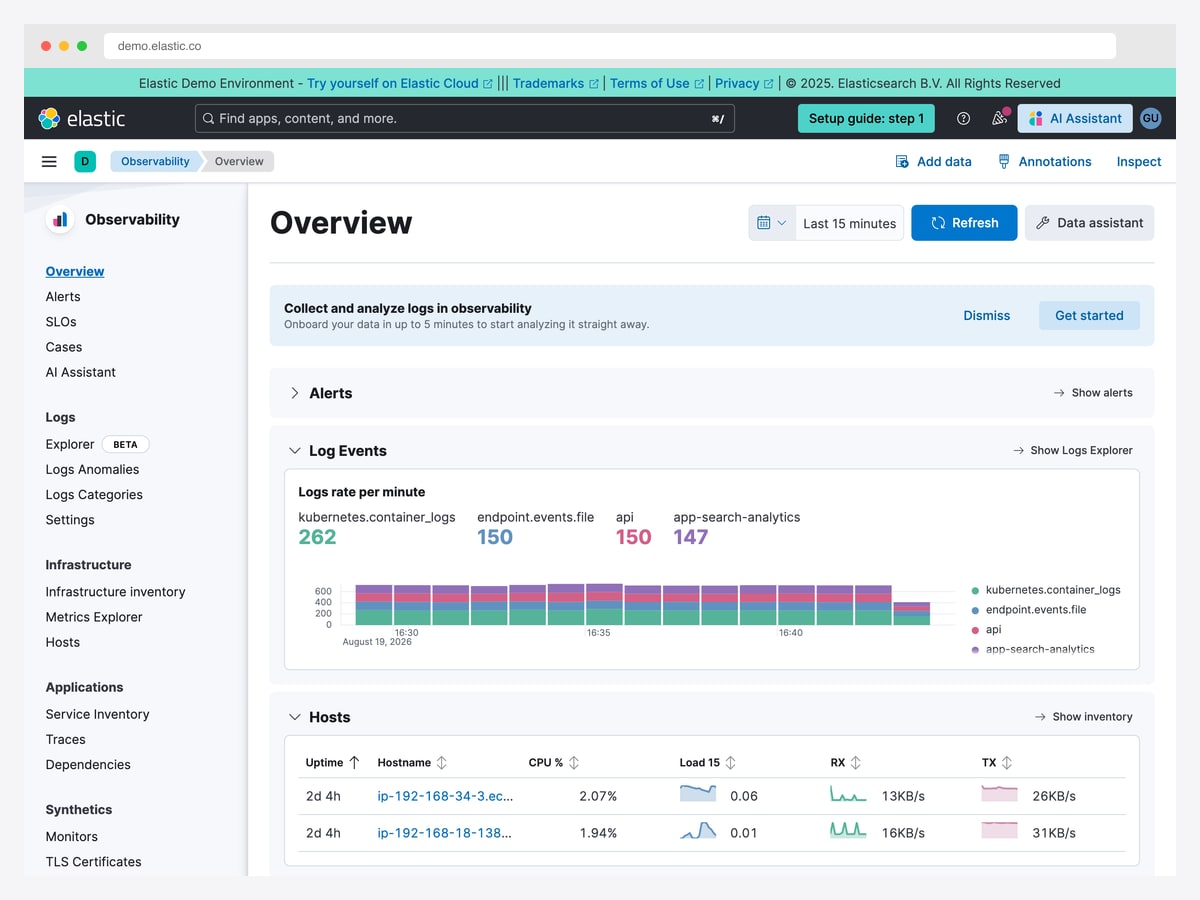1200x900 pixels.
Task: Dismiss the collect logs banner
Action: (x=987, y=315)
